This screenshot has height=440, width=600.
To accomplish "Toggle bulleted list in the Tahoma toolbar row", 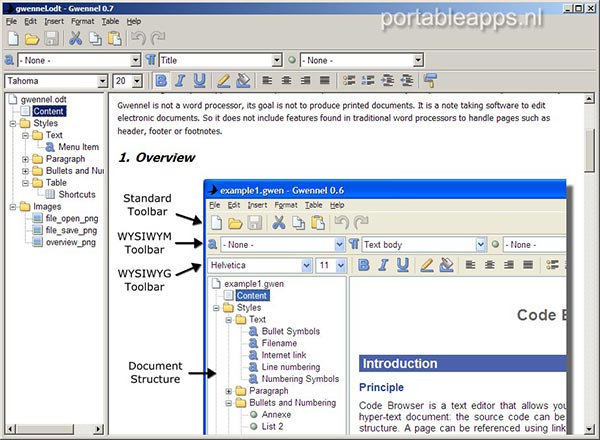I will [x=349, y=81].
